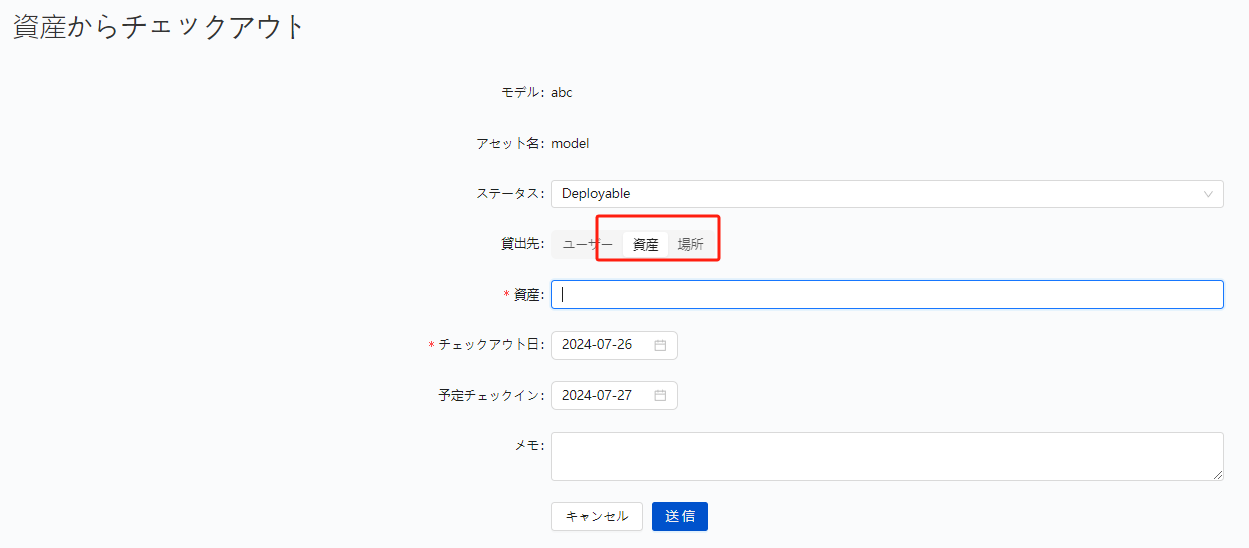Choose 資産 in the 貸出先 selector

645,245
